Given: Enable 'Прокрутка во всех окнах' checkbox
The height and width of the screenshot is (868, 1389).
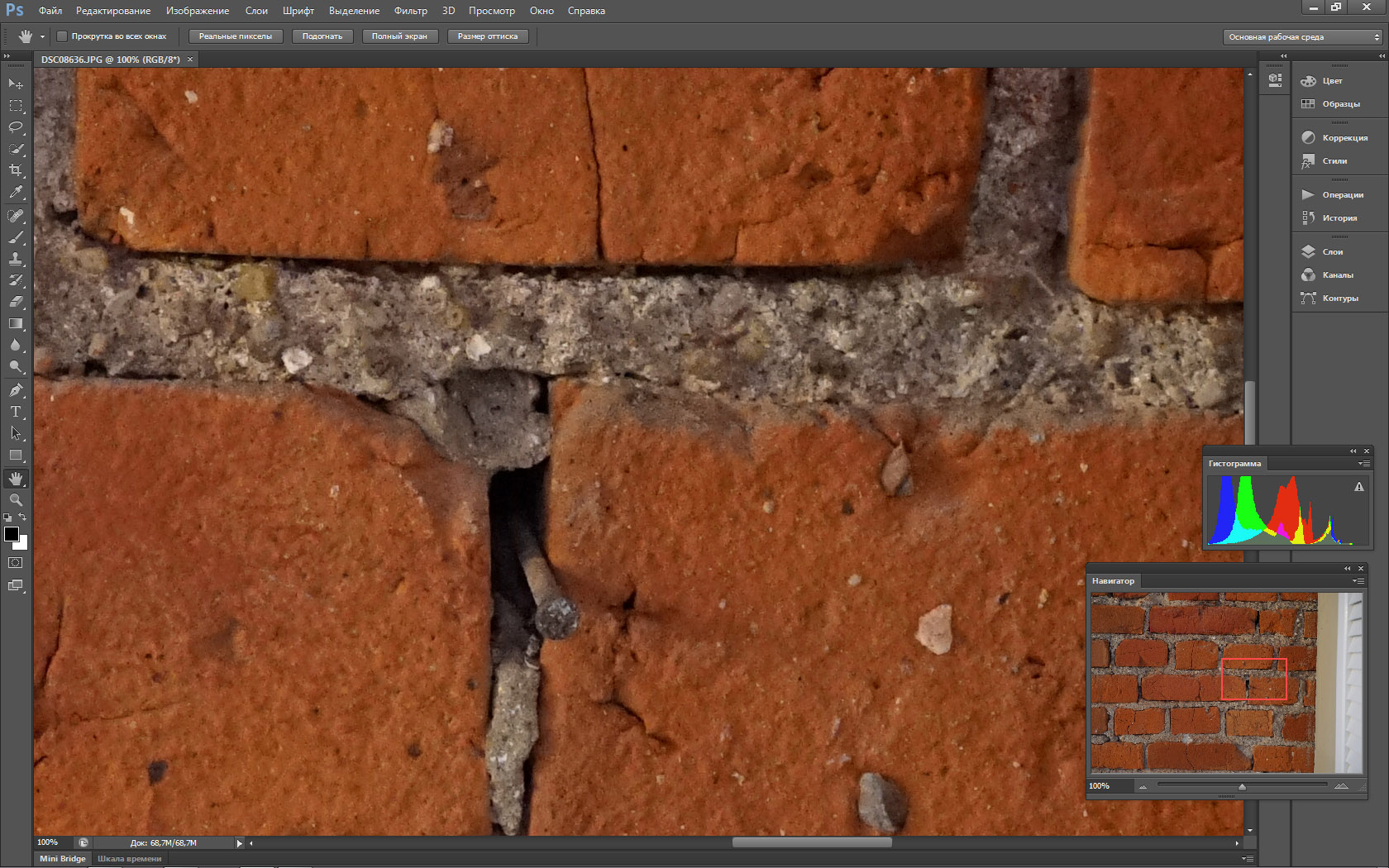Looking at the screenshot, I should coord(62,36).
